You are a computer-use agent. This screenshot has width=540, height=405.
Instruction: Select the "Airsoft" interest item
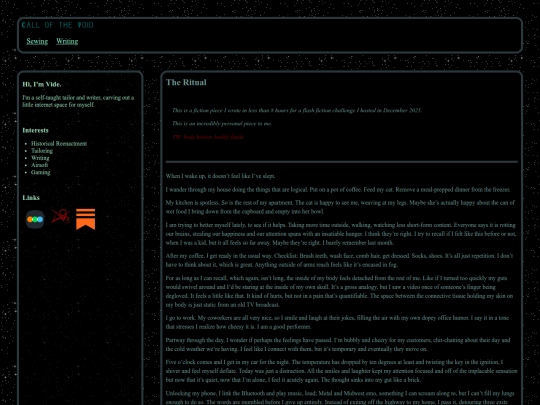pos(40,165)
